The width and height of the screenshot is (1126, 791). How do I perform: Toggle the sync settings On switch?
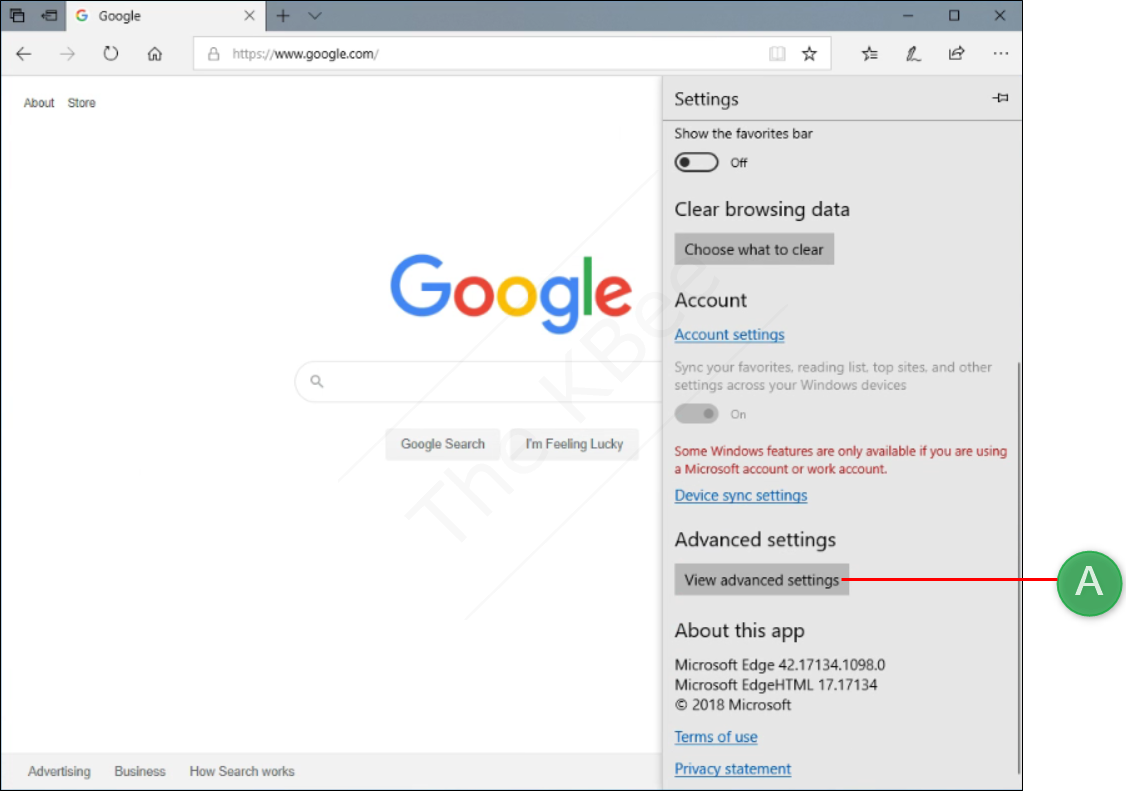point(696,414)
